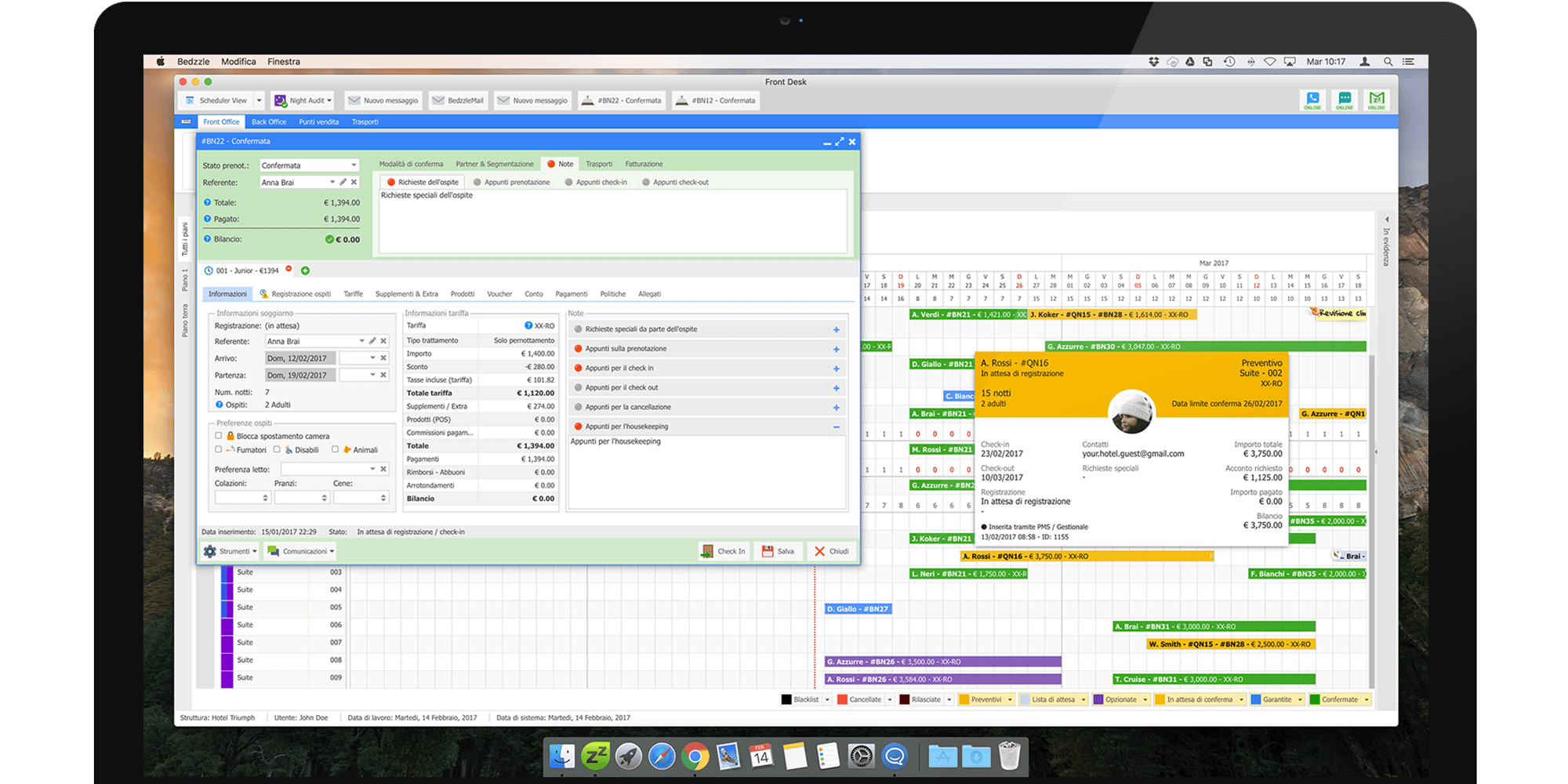Click the chat ONLINE status icon
The image size is (1568, 784).
[x=1345, y=100]
